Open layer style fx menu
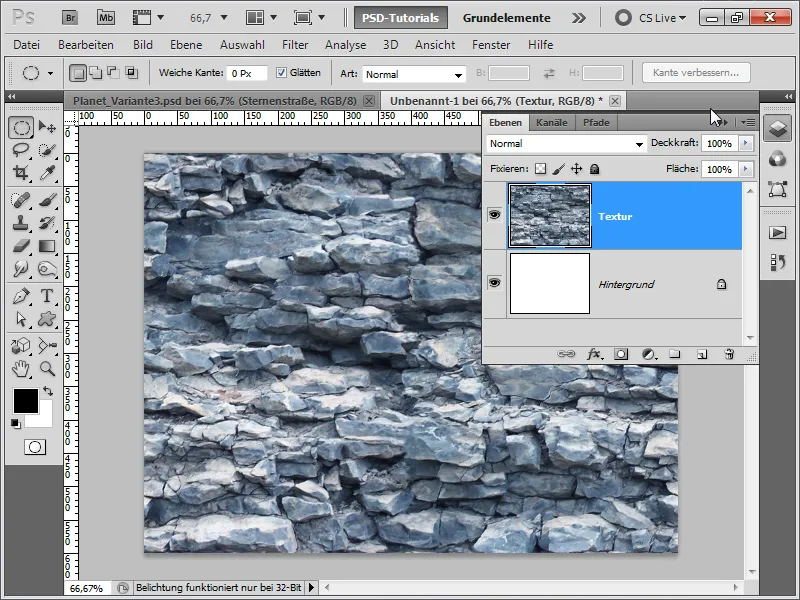The width and height of the screenshot is (800, 600). click(x=595, y=354)
